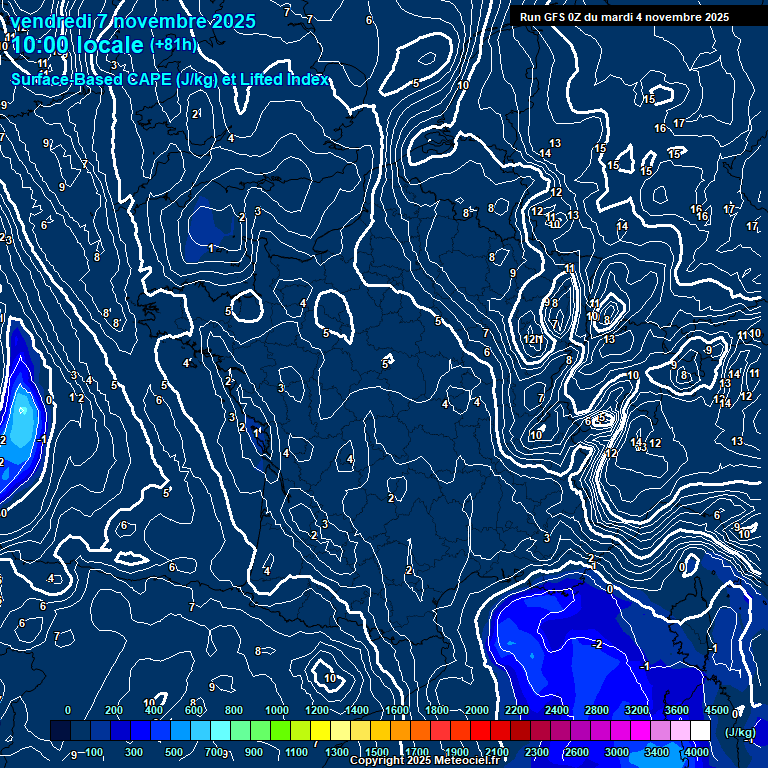Click the legend label '700'

tap(214, 752)
